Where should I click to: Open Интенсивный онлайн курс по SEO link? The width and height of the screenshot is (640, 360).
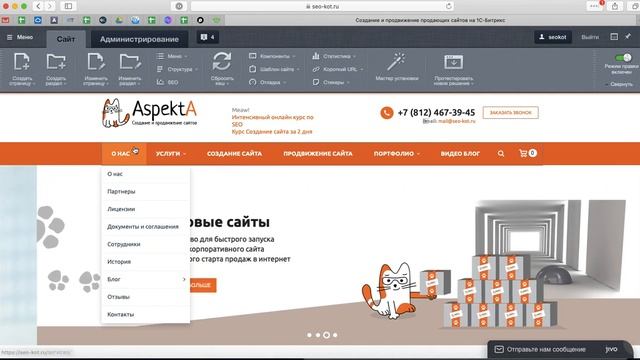coord(273,120)
